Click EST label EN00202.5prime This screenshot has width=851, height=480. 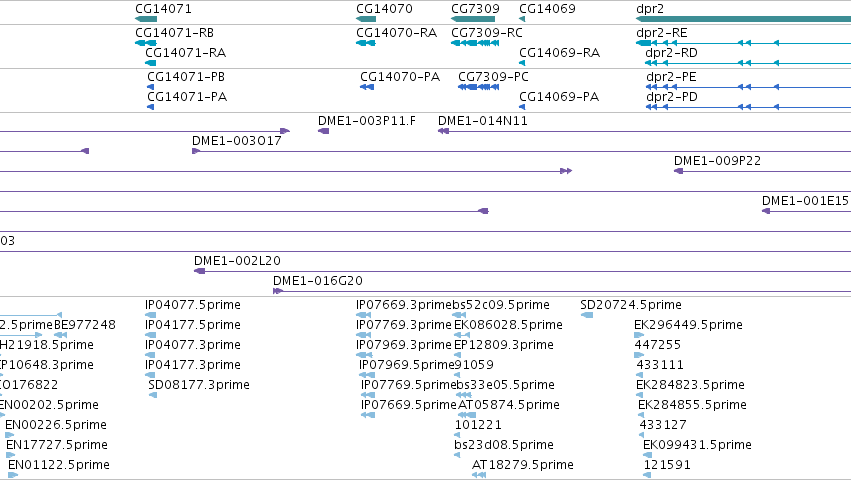[49, 405]
